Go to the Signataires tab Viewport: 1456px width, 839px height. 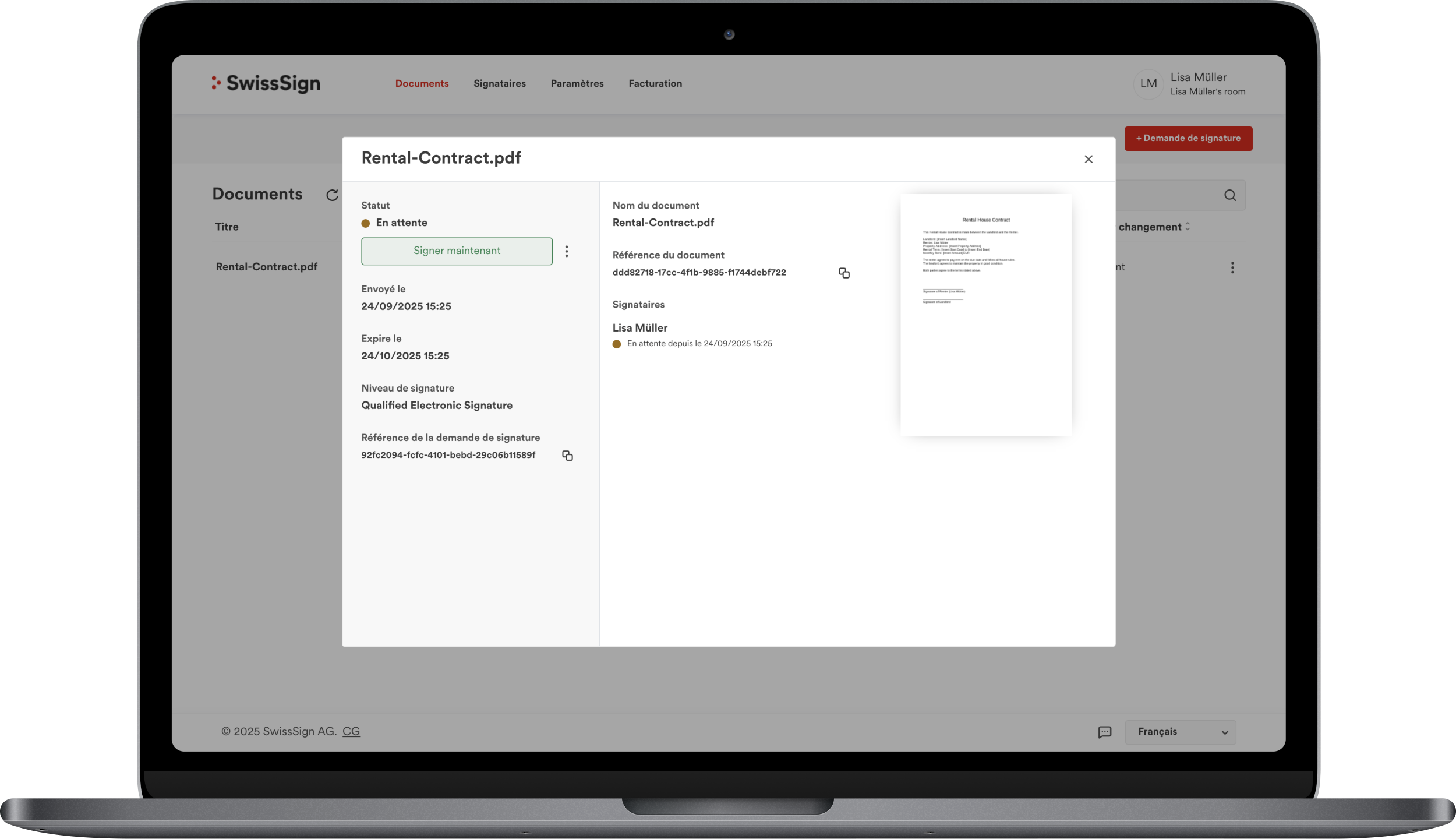click(499, 83)
